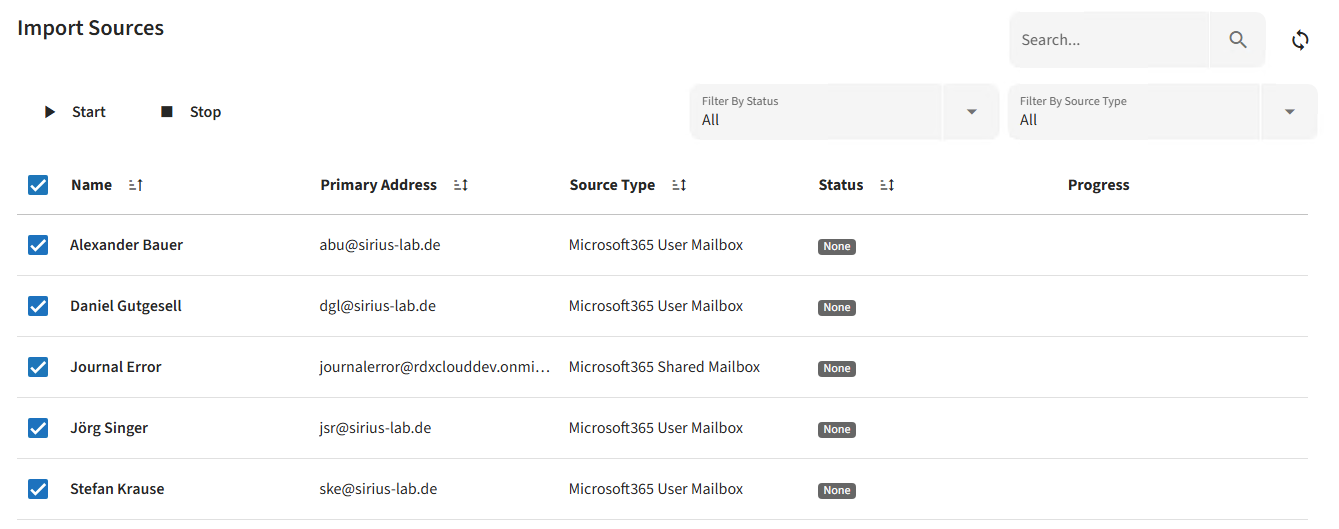Select the name Journal Error

(x=115, y=367)
